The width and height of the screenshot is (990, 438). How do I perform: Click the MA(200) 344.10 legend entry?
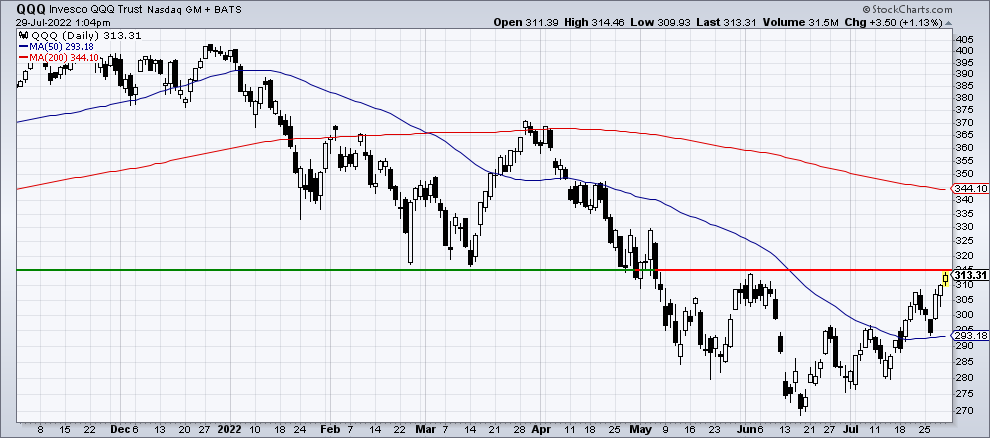tap(57, 57)
